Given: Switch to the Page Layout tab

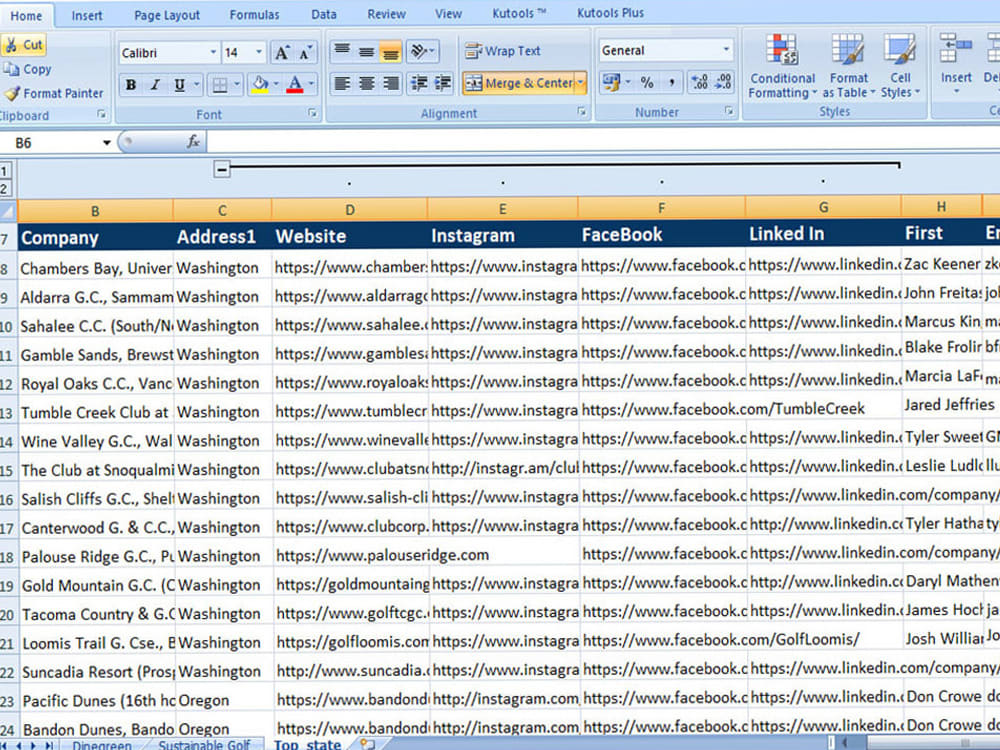Looking at the screenshot, I should pos(166,15).
